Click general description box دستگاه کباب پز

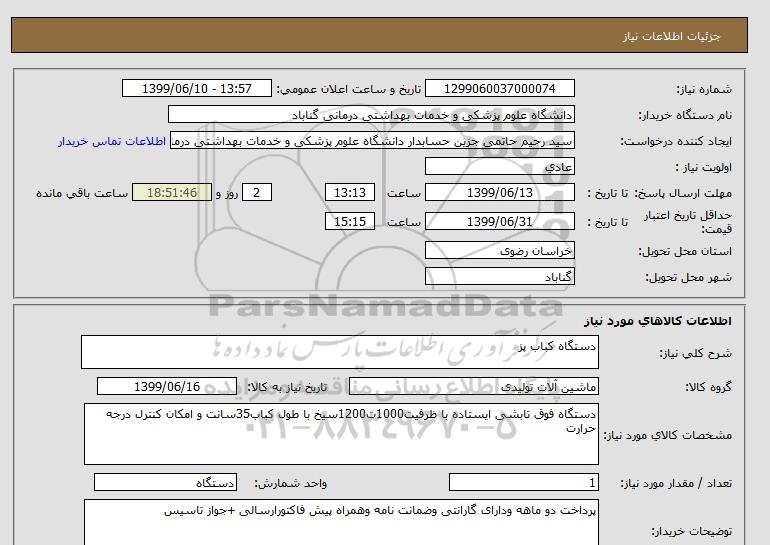click(340, 352)
